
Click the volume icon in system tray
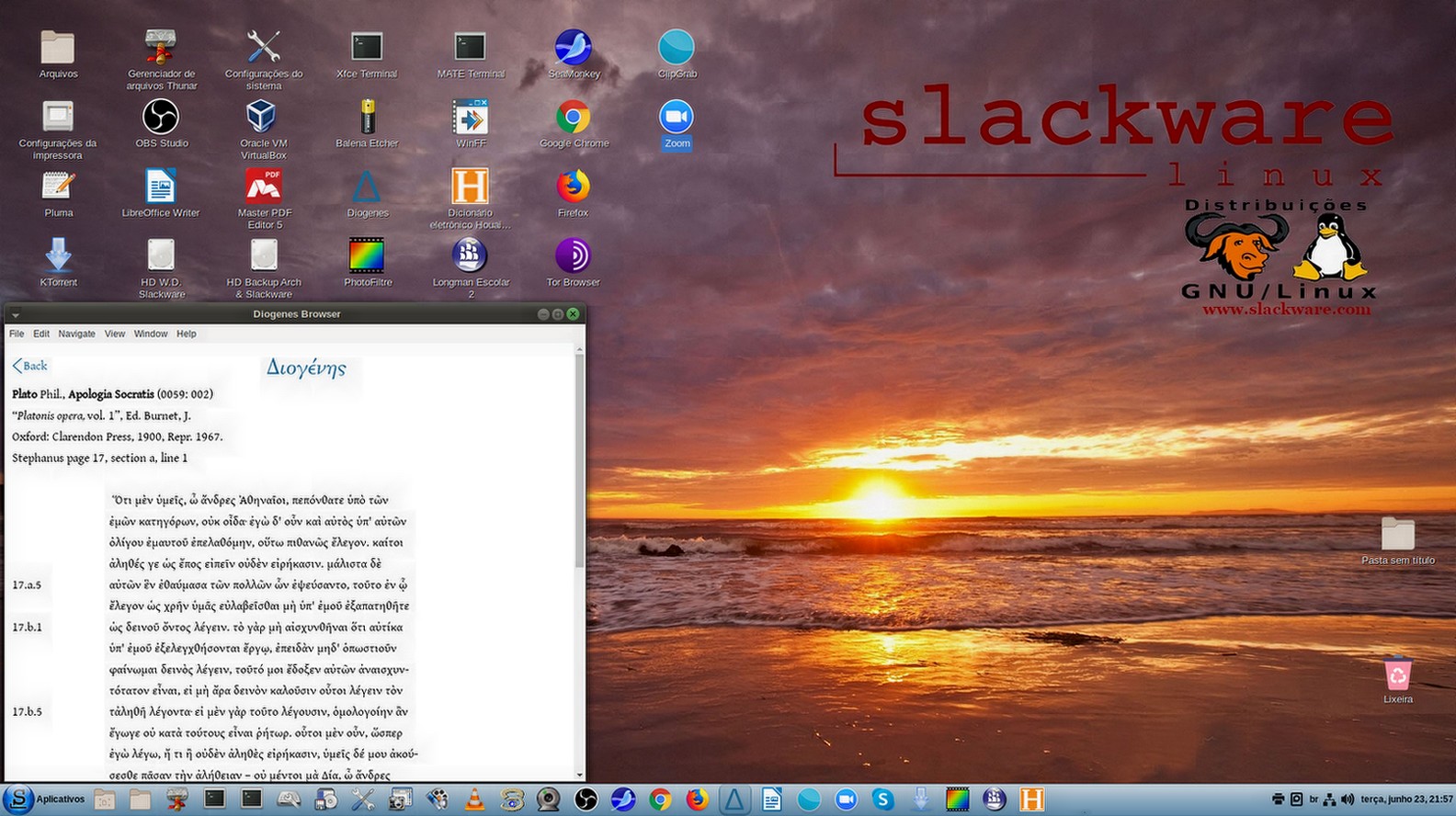(1348, 799)
